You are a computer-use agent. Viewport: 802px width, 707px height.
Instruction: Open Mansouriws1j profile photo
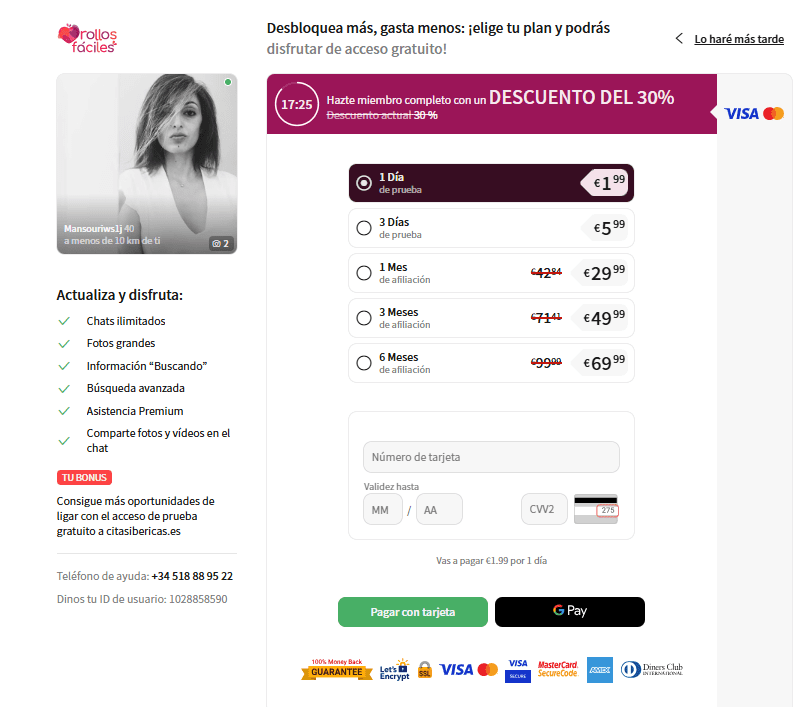click(147, 164)
